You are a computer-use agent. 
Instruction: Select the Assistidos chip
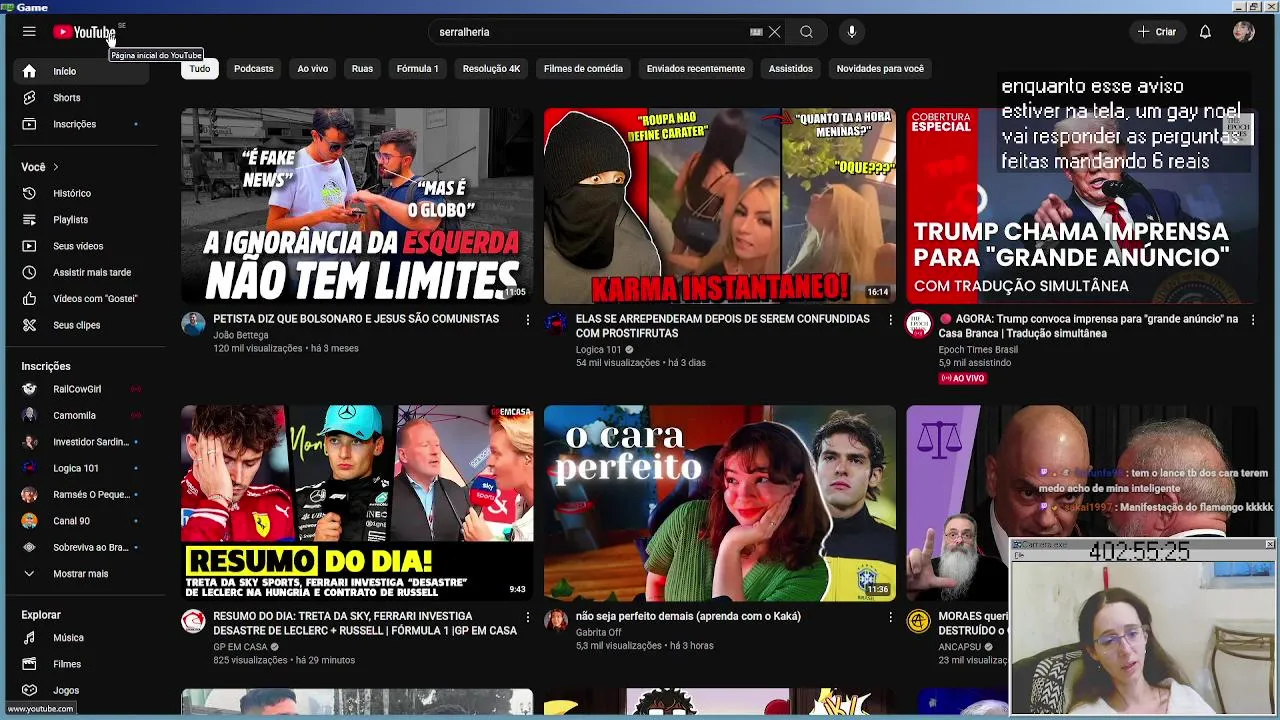tap(791, 69)
